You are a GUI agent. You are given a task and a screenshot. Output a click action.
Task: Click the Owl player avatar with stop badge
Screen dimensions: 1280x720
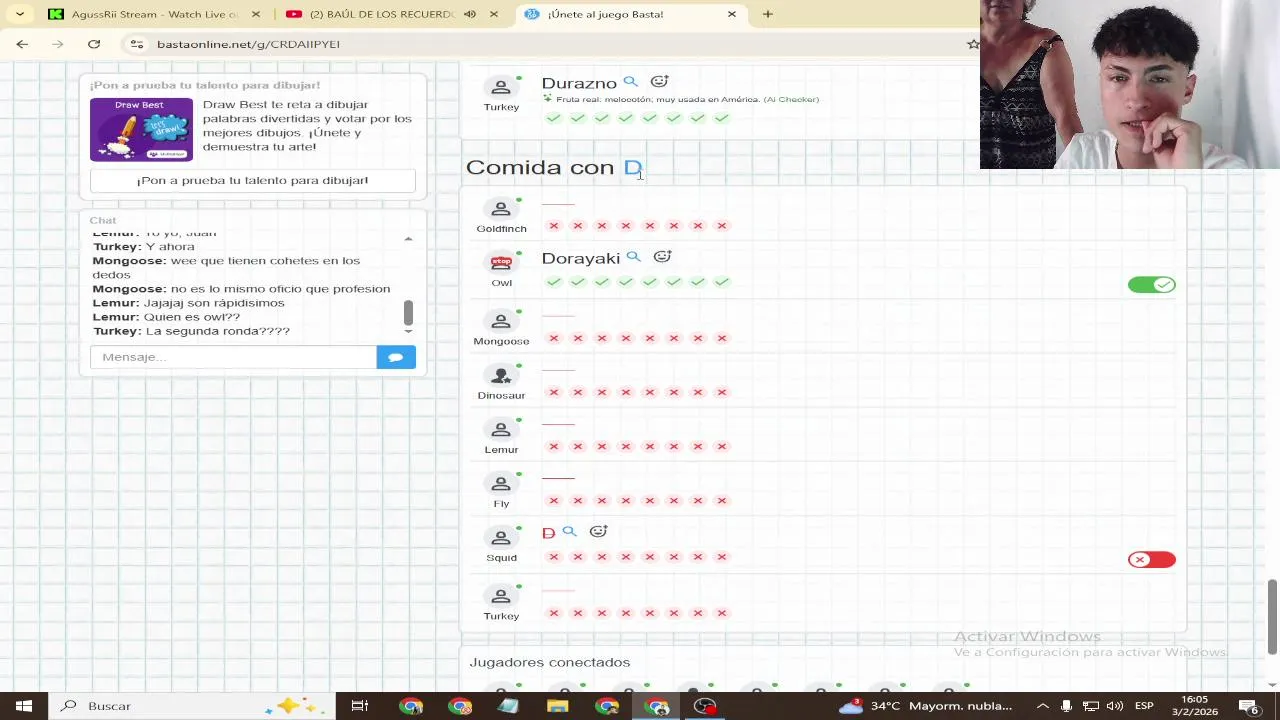click(x=501, y=263)
